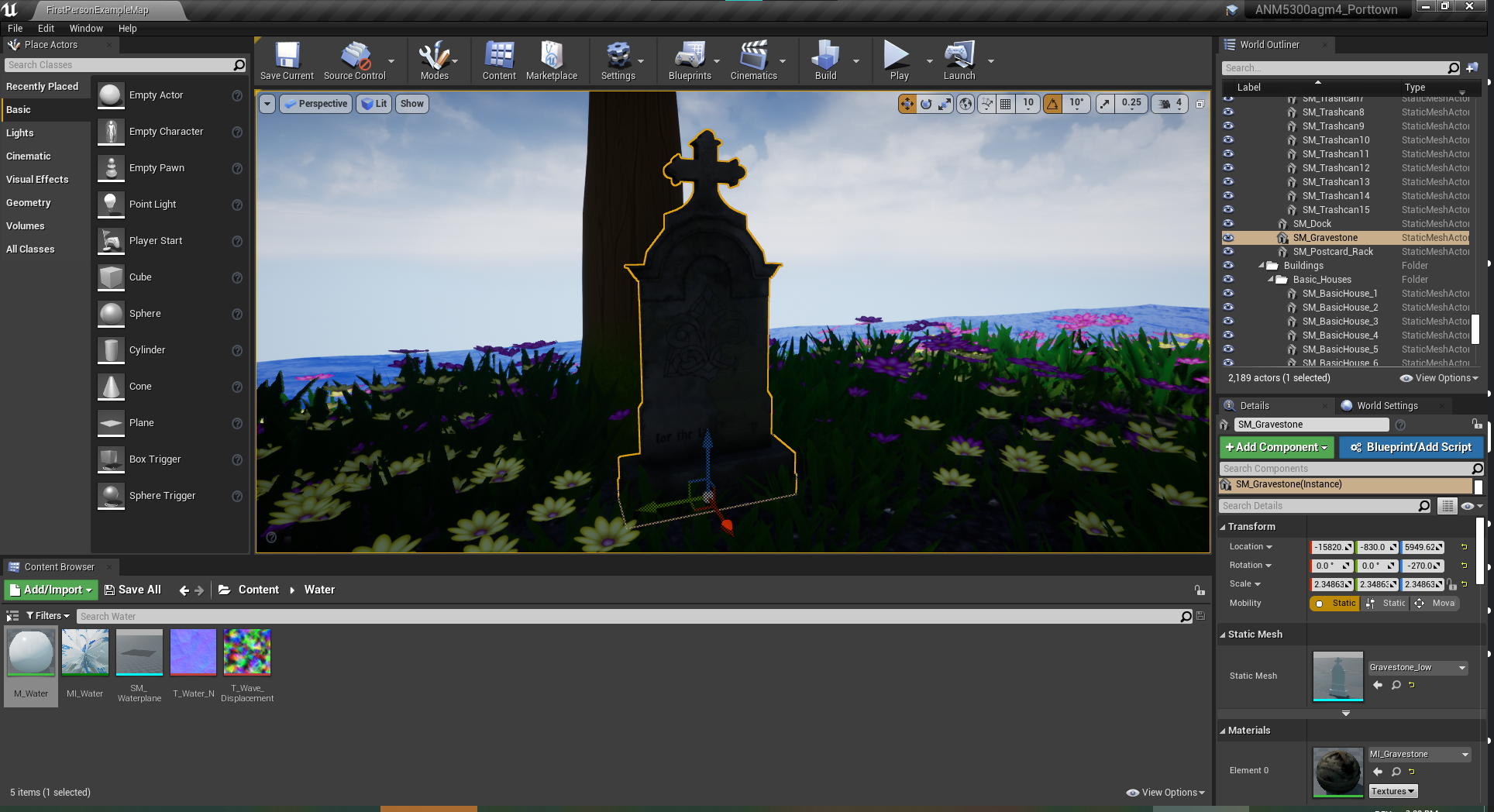Toggle surface snapping icon in viewport
The width and height of the screenshot is (1494, 812).
(x=986, y=104)
